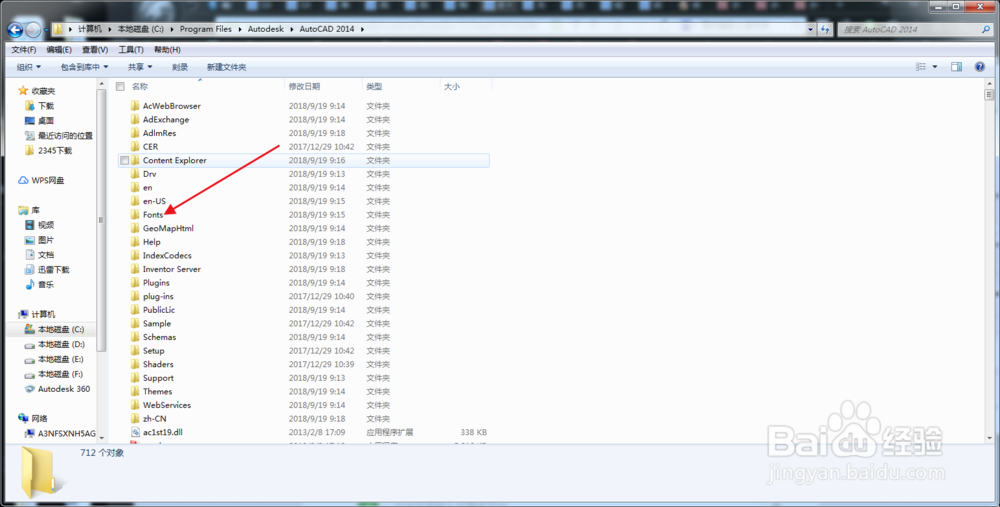
Task: Tick the Content Explorer row checkbox
Action: point(124,161)
